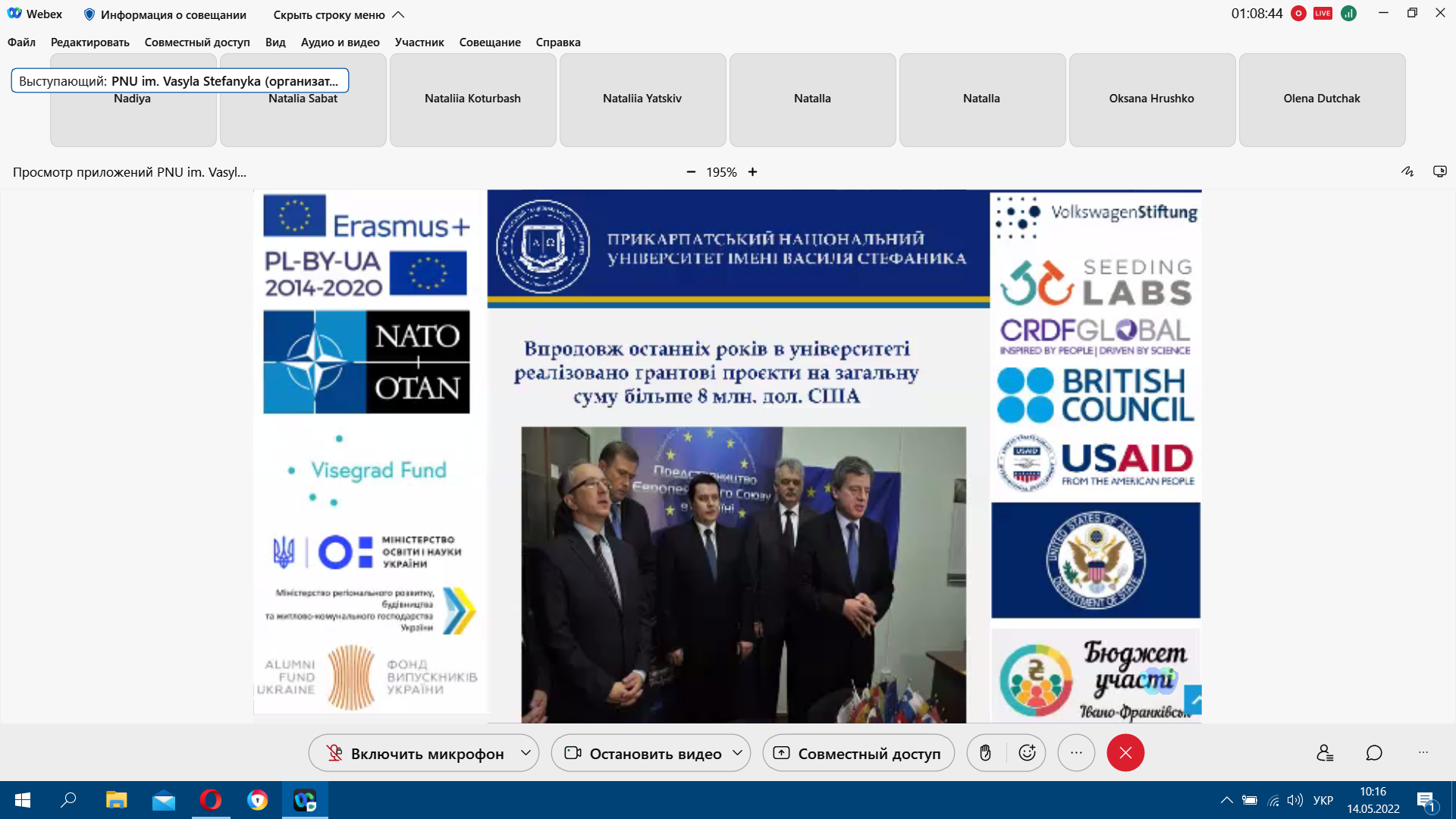The height and width of the screenshot is (819, 1456).
Task: Click the raise hand icon
Action: pos(985,753)
